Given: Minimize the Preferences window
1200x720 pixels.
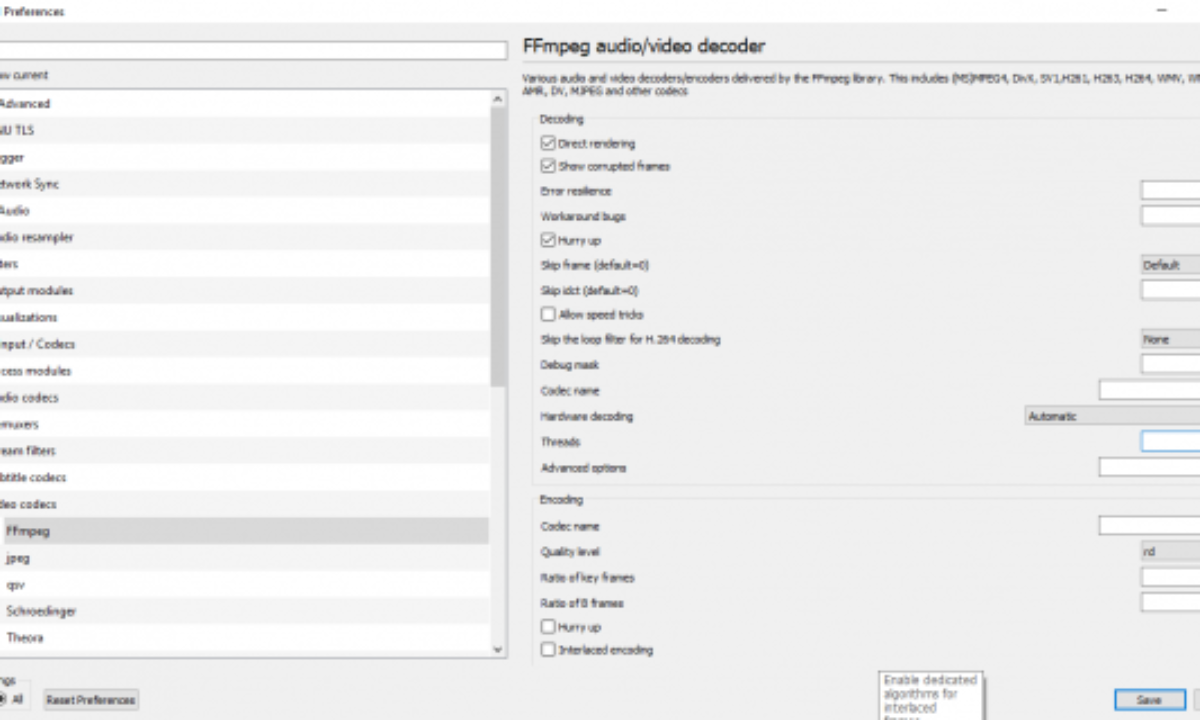Looking at the screenshot, I should tap(1162, 10).
